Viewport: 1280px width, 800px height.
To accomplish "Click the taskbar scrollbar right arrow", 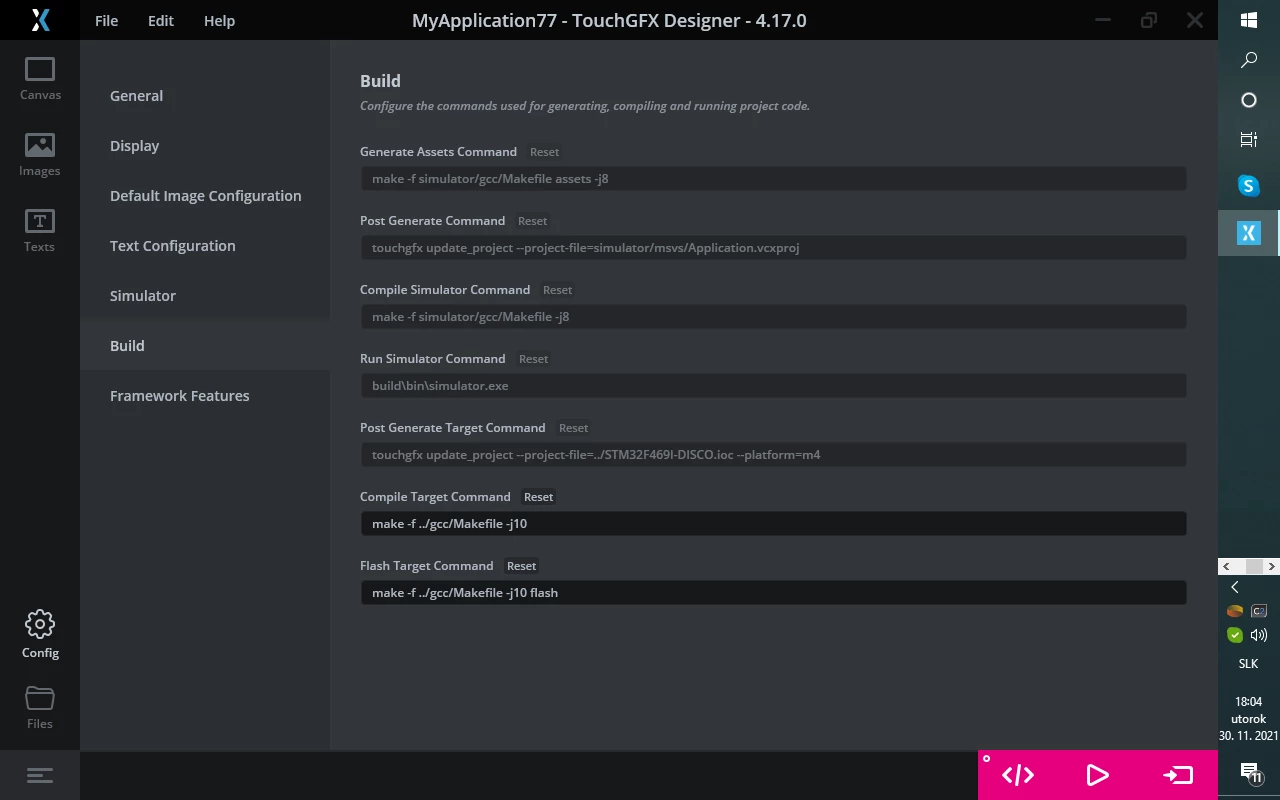I will (x=1272, y=566).
